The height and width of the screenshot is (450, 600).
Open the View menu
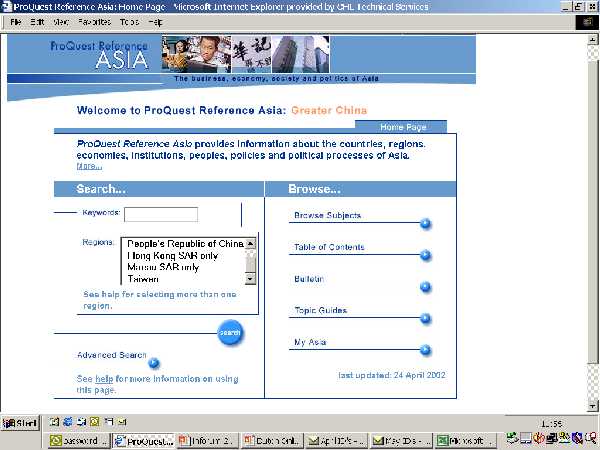tap(61, 22)
